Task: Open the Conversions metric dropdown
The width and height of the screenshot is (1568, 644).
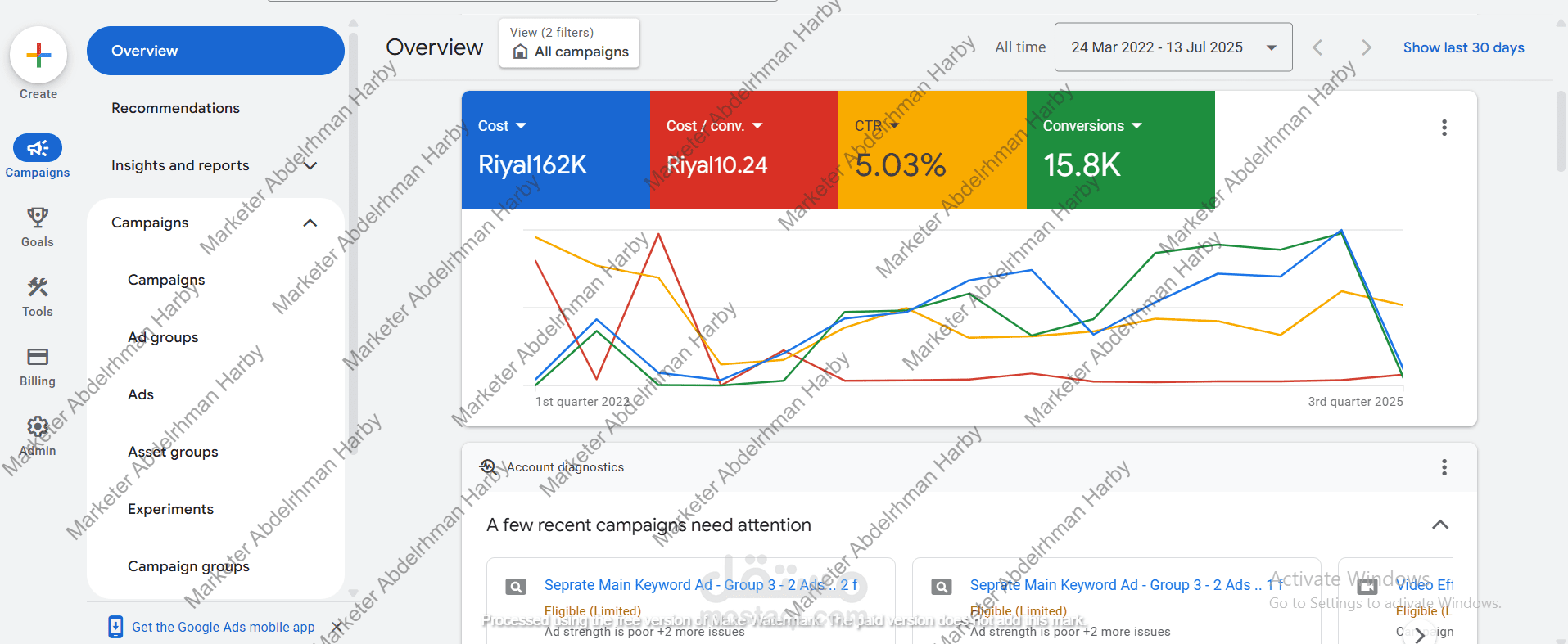Action: [x=1092, y=126]
